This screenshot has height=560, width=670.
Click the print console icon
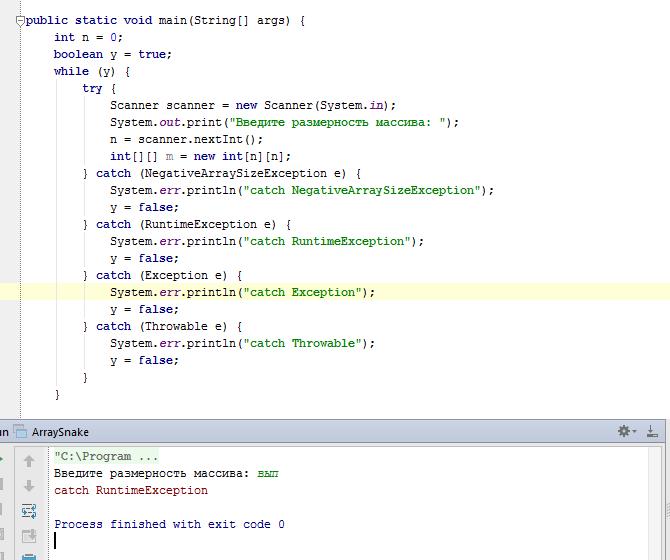[29, 556]
